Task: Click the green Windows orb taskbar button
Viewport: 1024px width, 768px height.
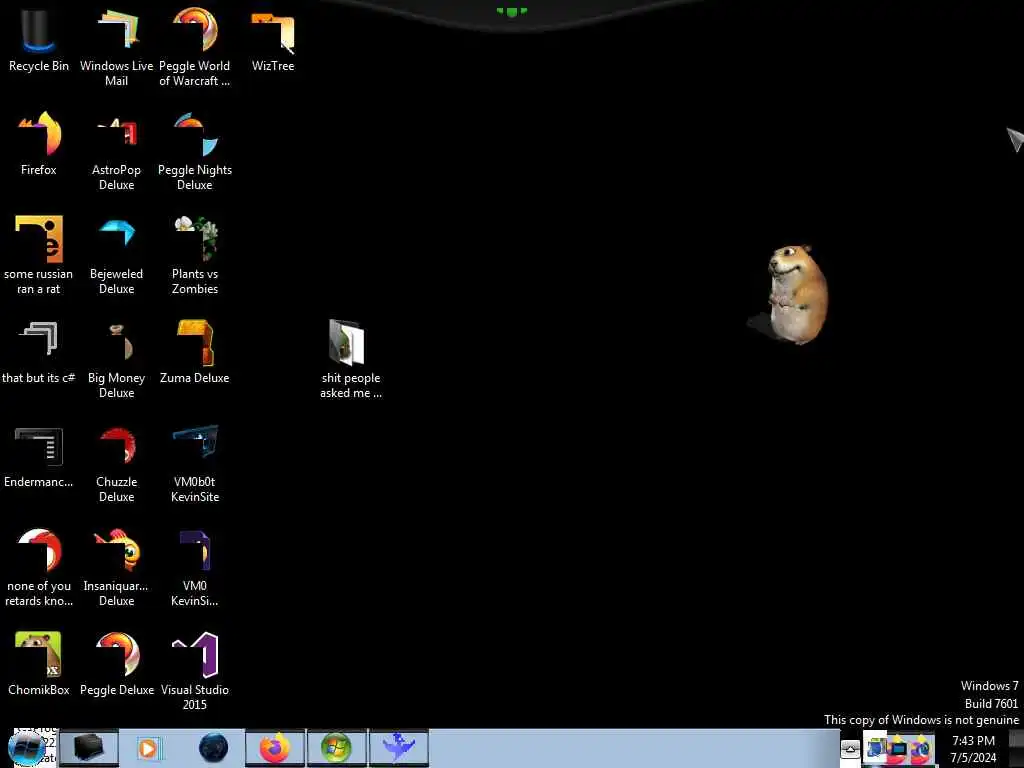Action: [x=336, y=748]
